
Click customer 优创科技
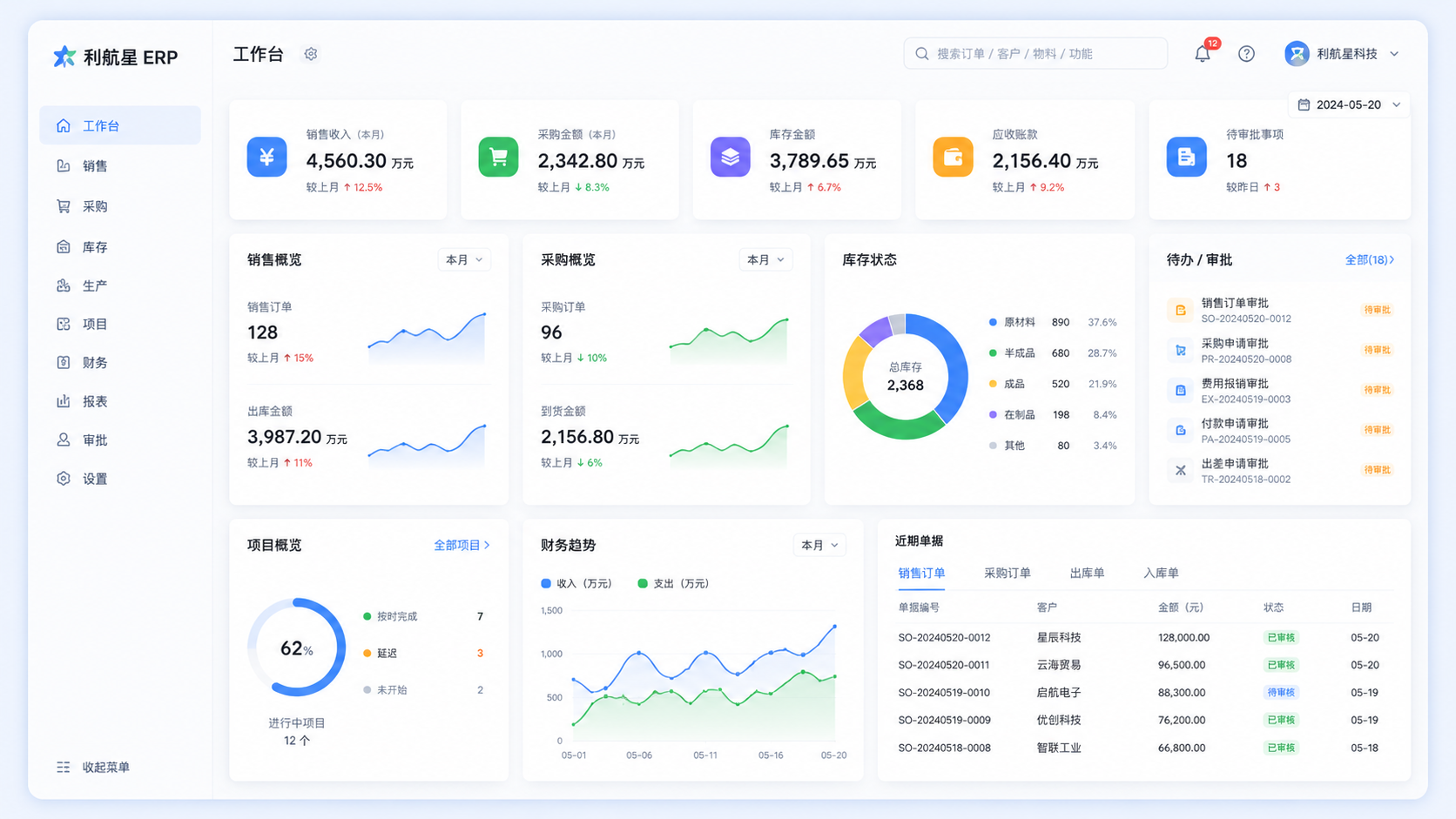pyautogui.click(x=1059, y=720)
